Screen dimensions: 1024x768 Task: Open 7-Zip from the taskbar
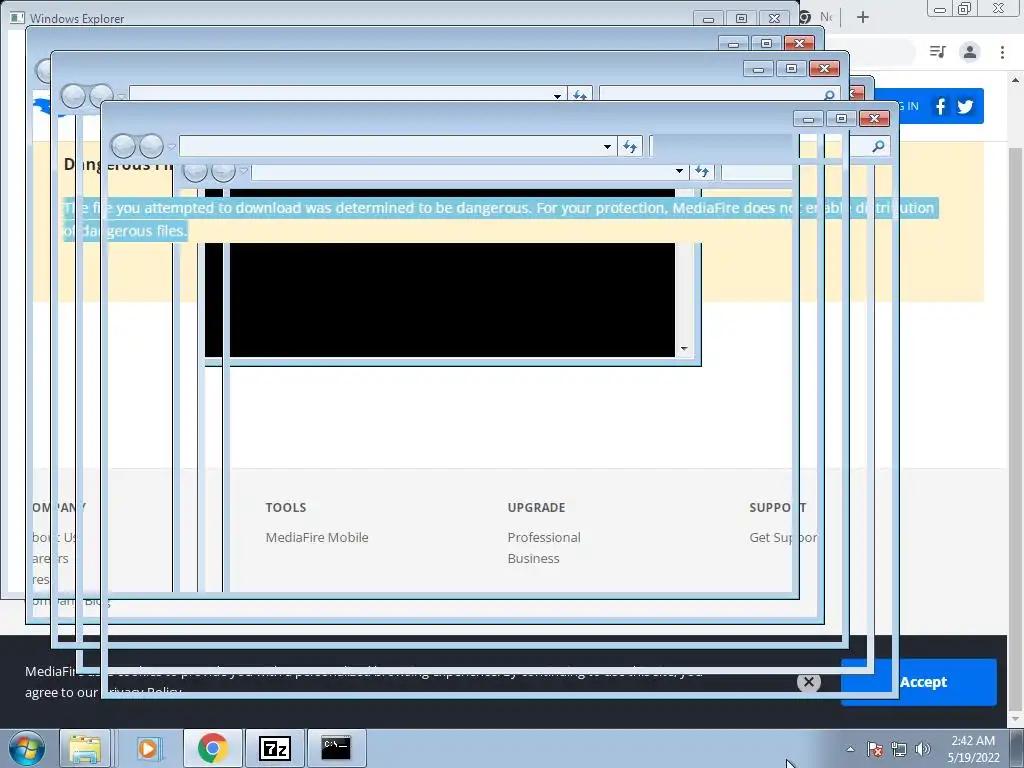point(274,748)
